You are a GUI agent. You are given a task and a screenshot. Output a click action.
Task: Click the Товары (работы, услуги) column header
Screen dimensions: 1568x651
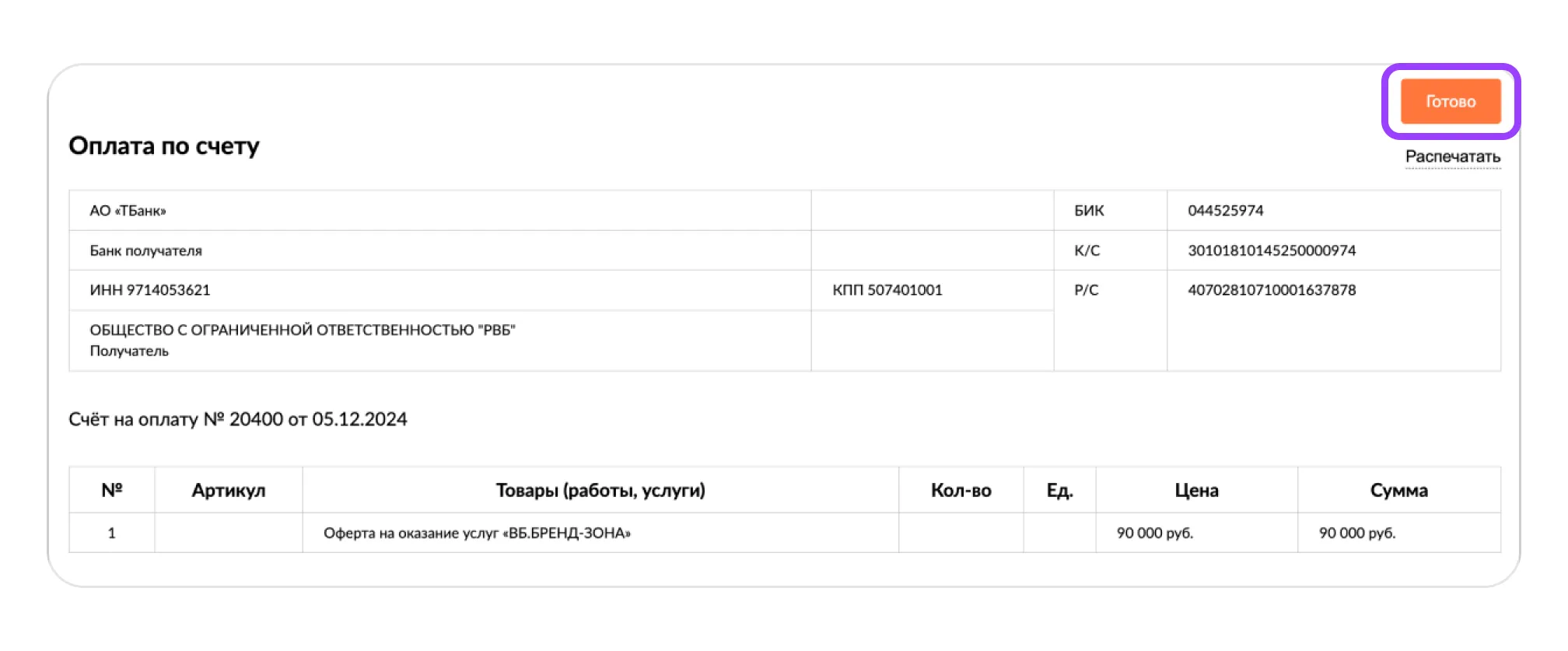[600, 490]
